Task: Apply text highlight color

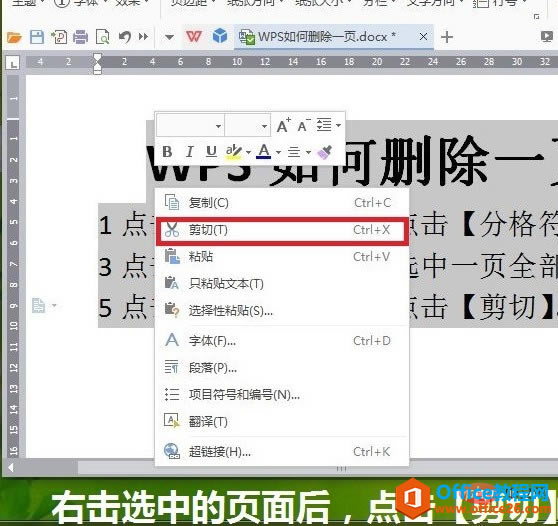Action: pyautogui.click(x=234, y=152)
